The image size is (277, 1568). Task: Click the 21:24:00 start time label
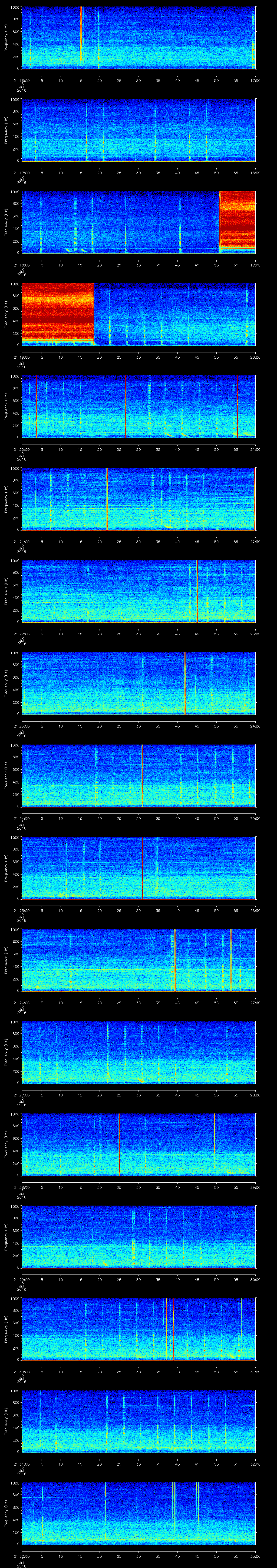coord(21,818)
